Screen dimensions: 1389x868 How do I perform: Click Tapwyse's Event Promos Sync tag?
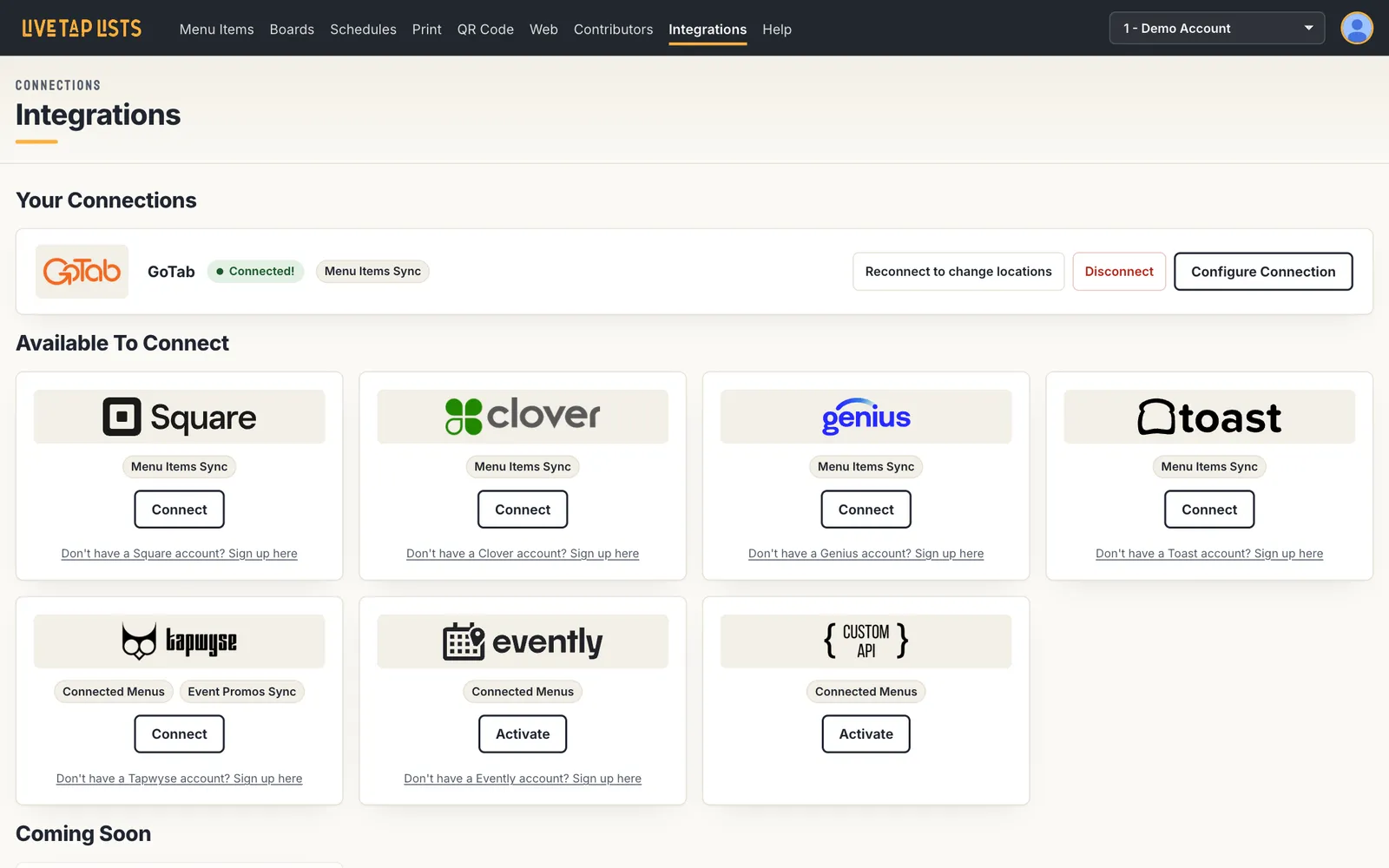pyautogui.click(x=242, y=692)
